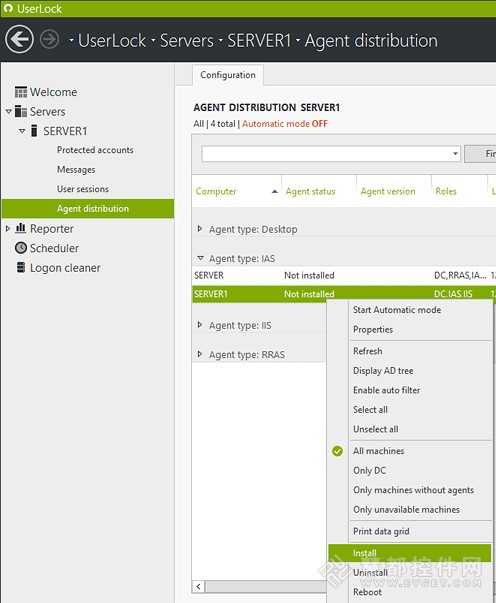Click the Reporter bar chart icon
The image size is (496, 603).
point(21,228)
